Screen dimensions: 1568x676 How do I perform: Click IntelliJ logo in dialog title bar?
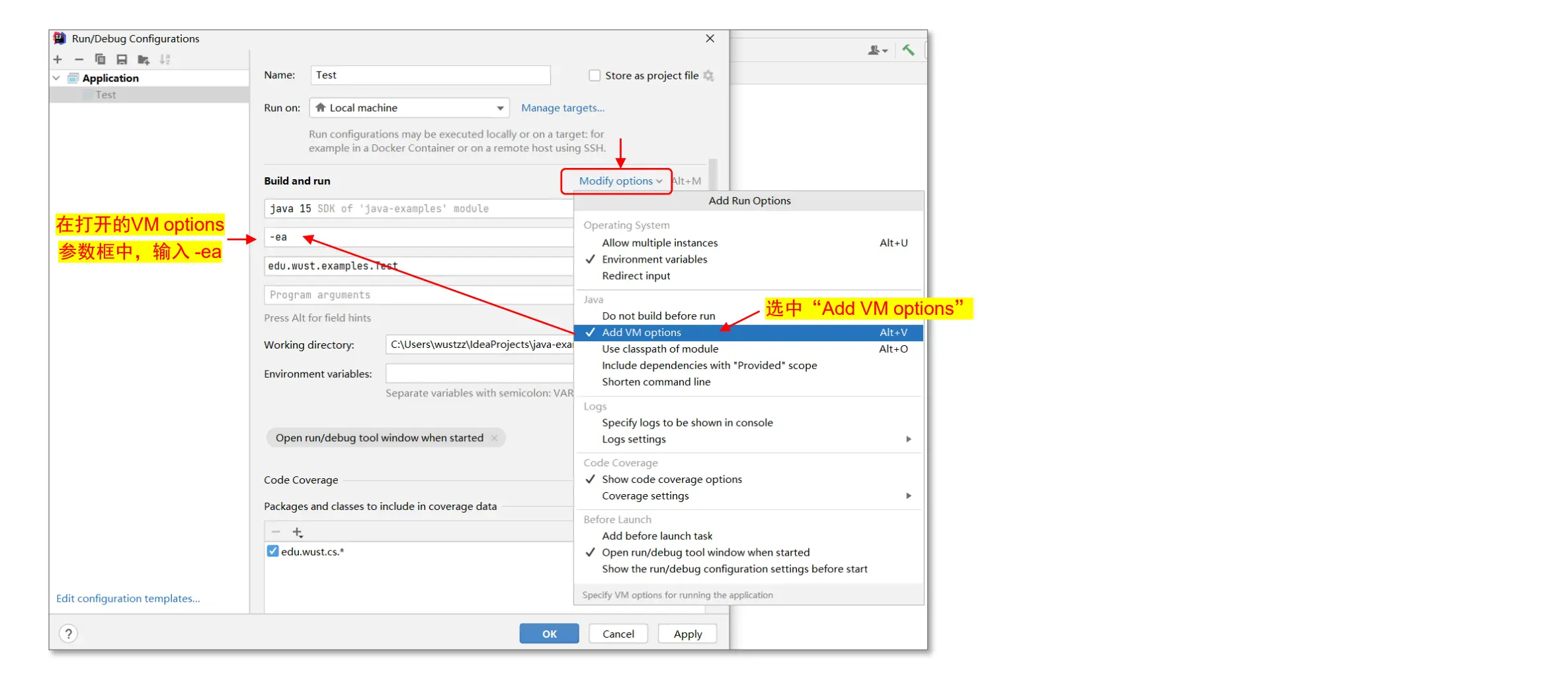[x=60, y=38]
